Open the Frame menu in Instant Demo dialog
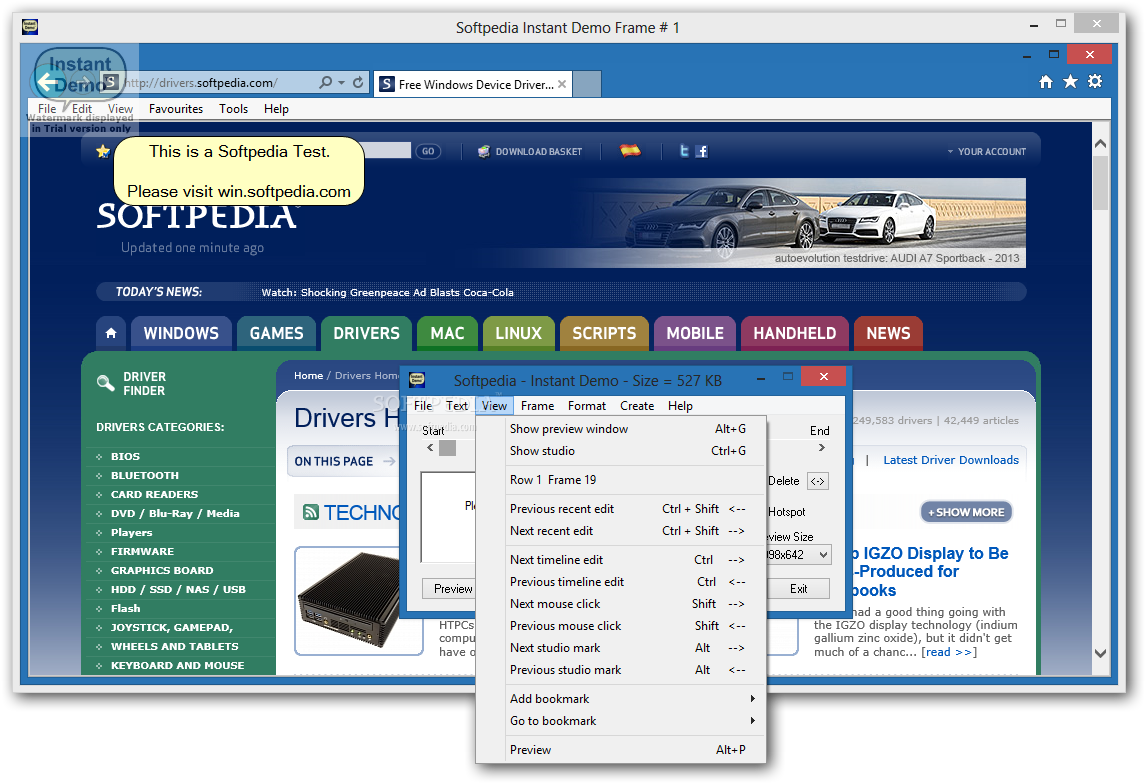The width and height of the screenshot is (1146, 784). click(537, 406)
